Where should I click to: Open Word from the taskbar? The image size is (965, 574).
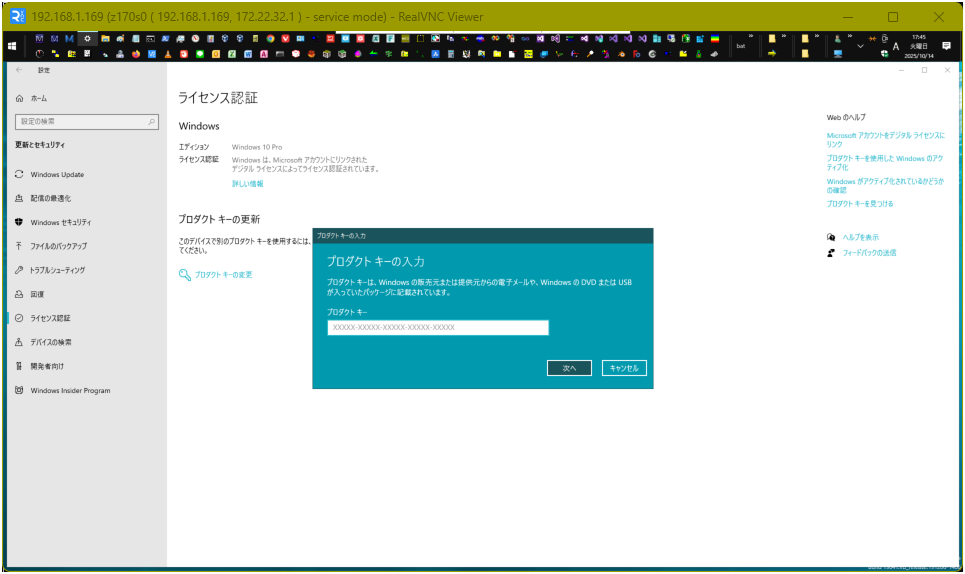(x=247, y=54)
